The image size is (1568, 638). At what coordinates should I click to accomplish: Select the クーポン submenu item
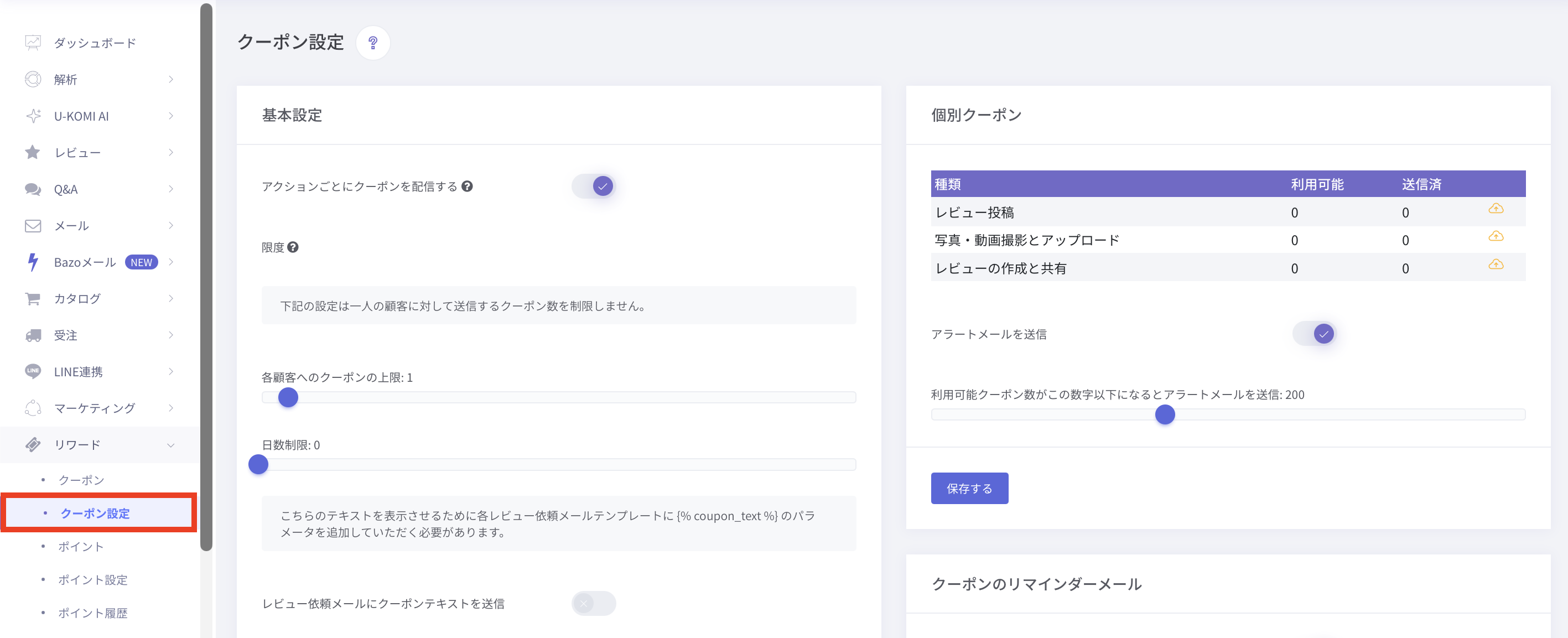pos(81,480)
